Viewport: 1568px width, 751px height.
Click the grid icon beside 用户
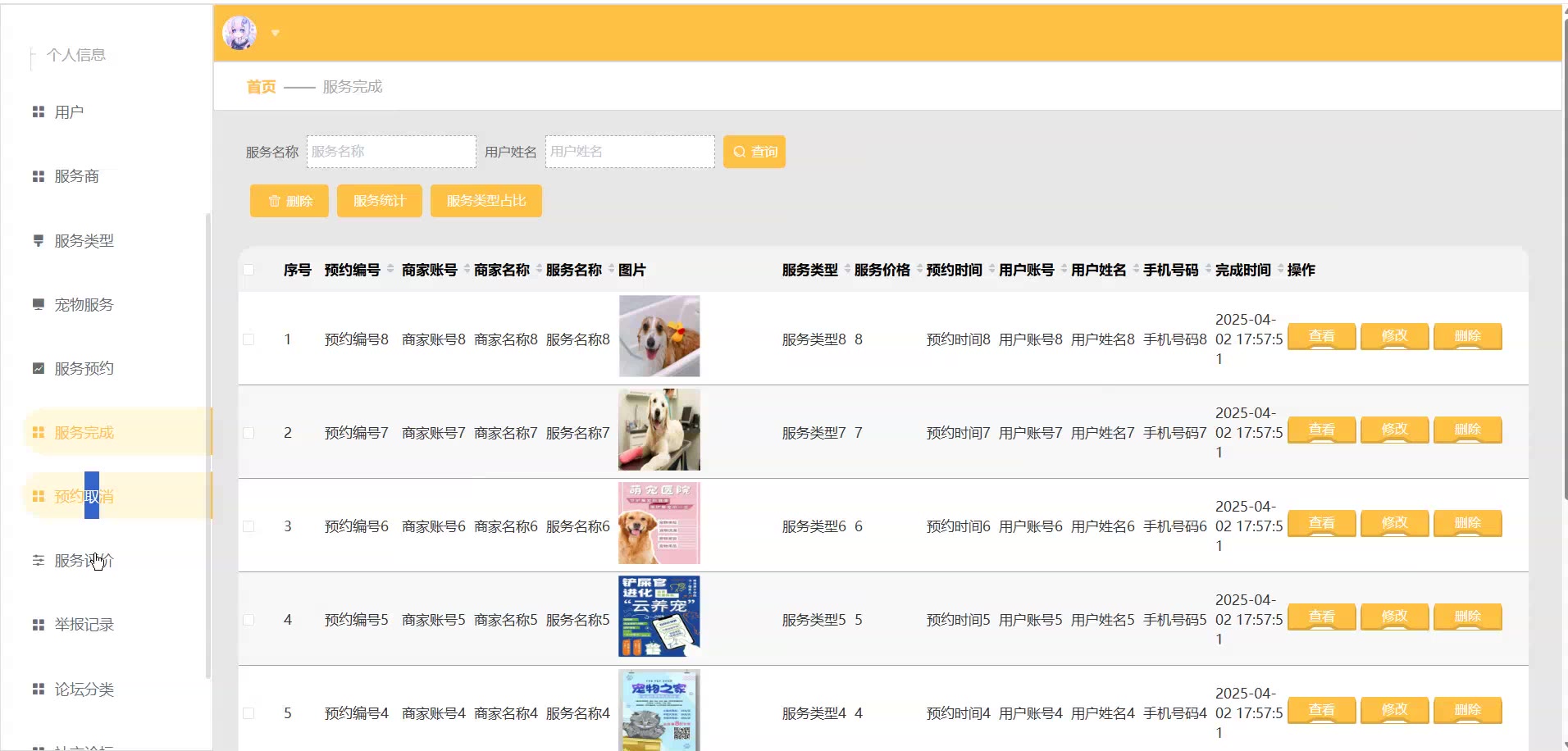point(38,112)
